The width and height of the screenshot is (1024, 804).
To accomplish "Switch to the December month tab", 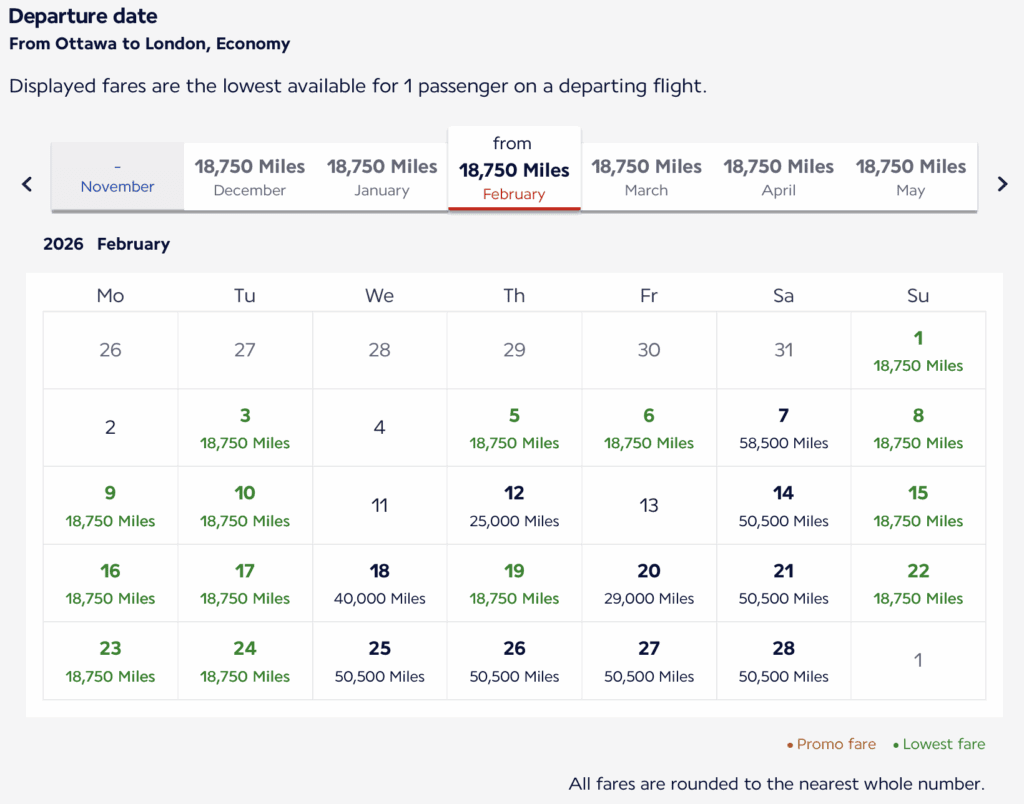I will click(x=249, y=177).
